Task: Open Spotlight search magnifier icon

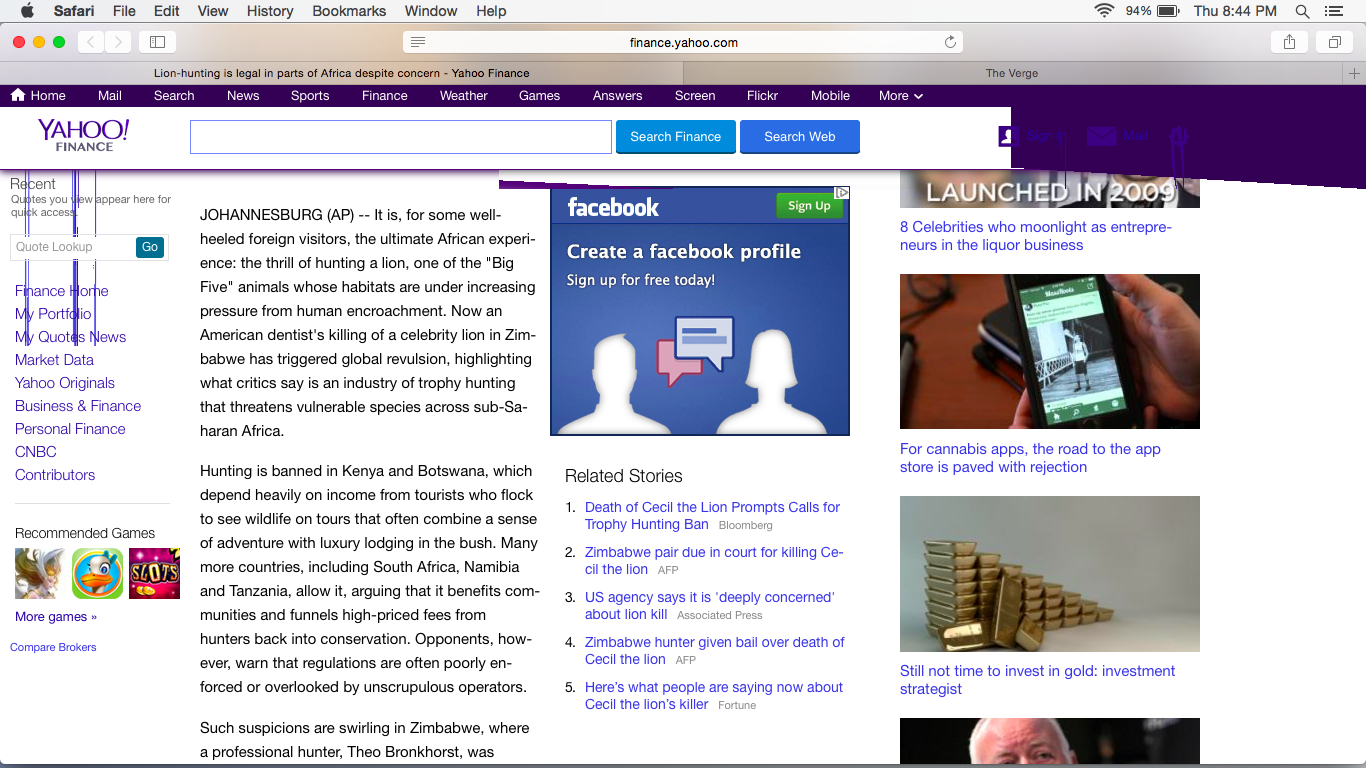Action: 1302,11
